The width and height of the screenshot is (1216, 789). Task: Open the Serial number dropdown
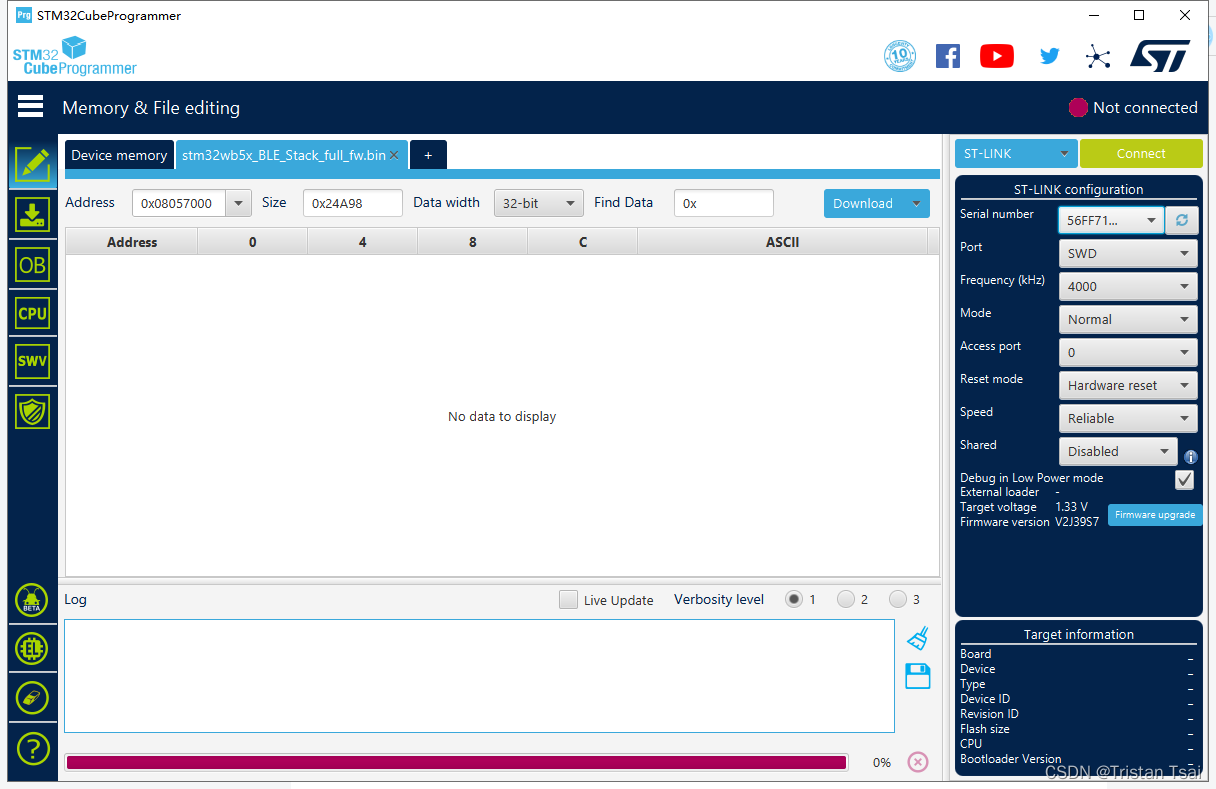[1111, 220]
